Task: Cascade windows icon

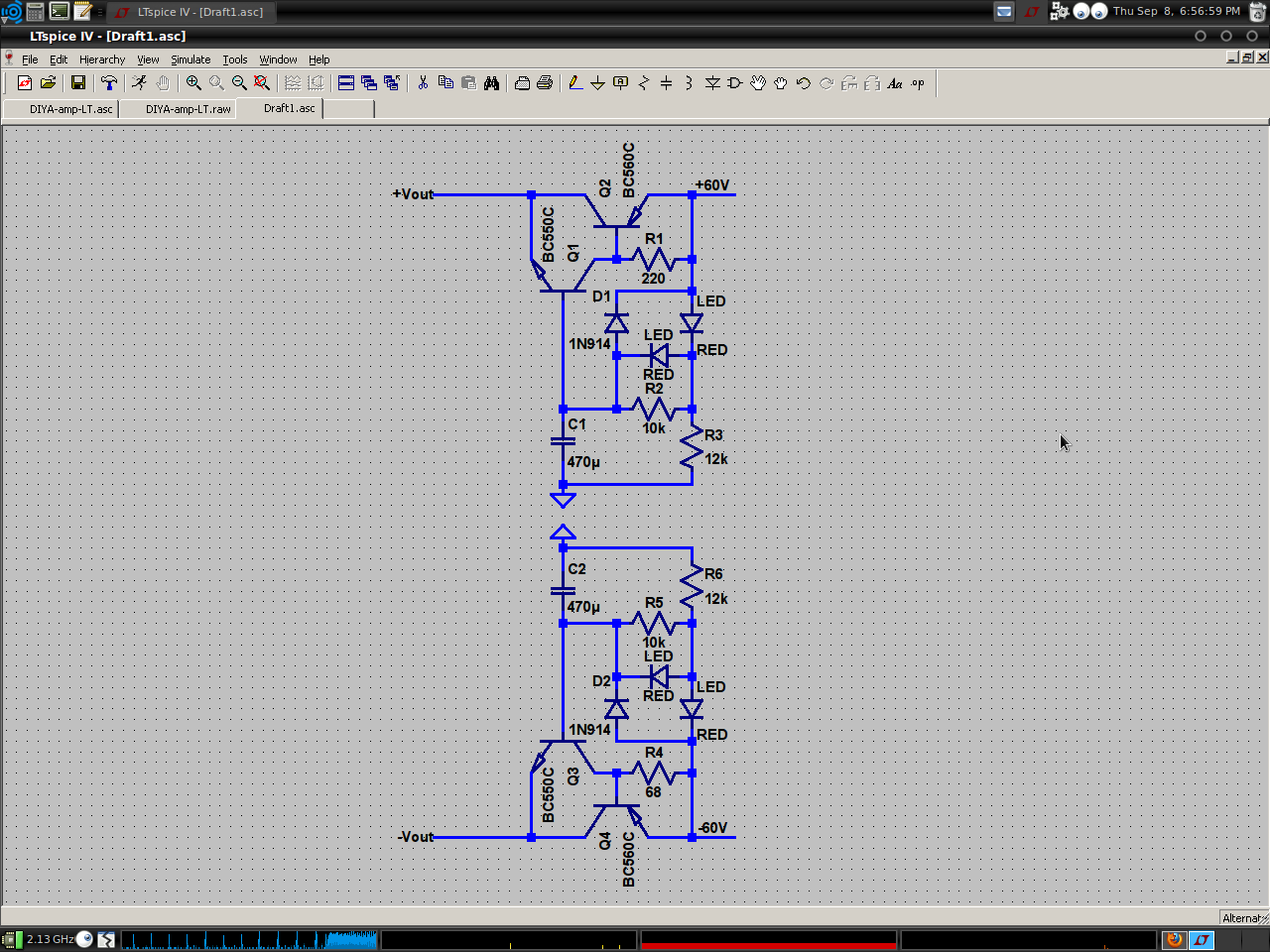Action: [369, 83]
